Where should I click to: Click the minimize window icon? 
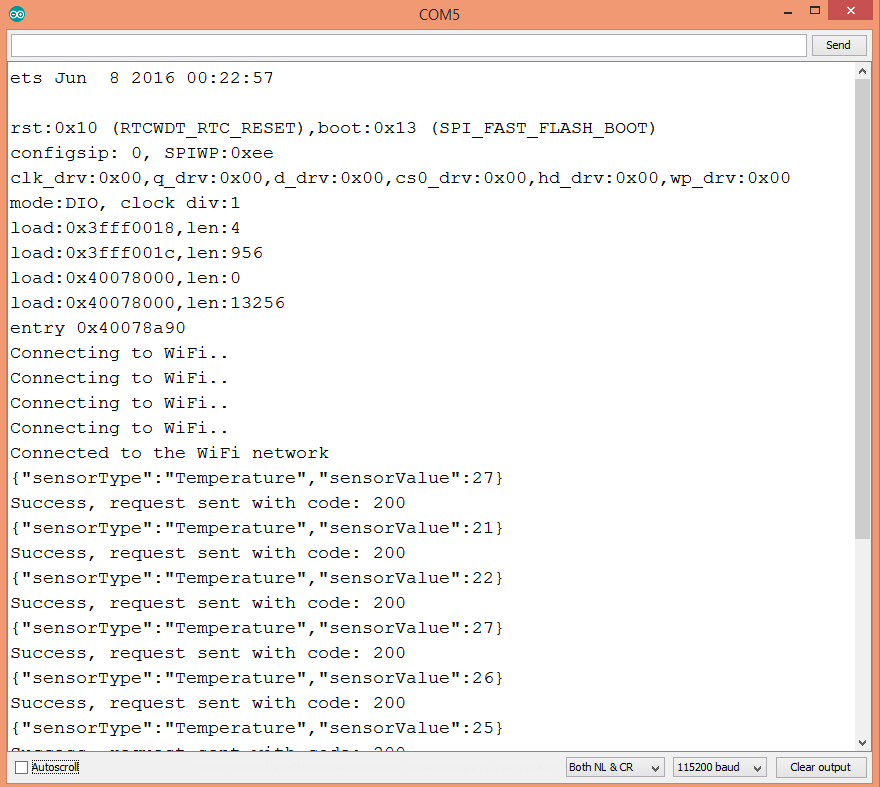[x=789, y=11]
